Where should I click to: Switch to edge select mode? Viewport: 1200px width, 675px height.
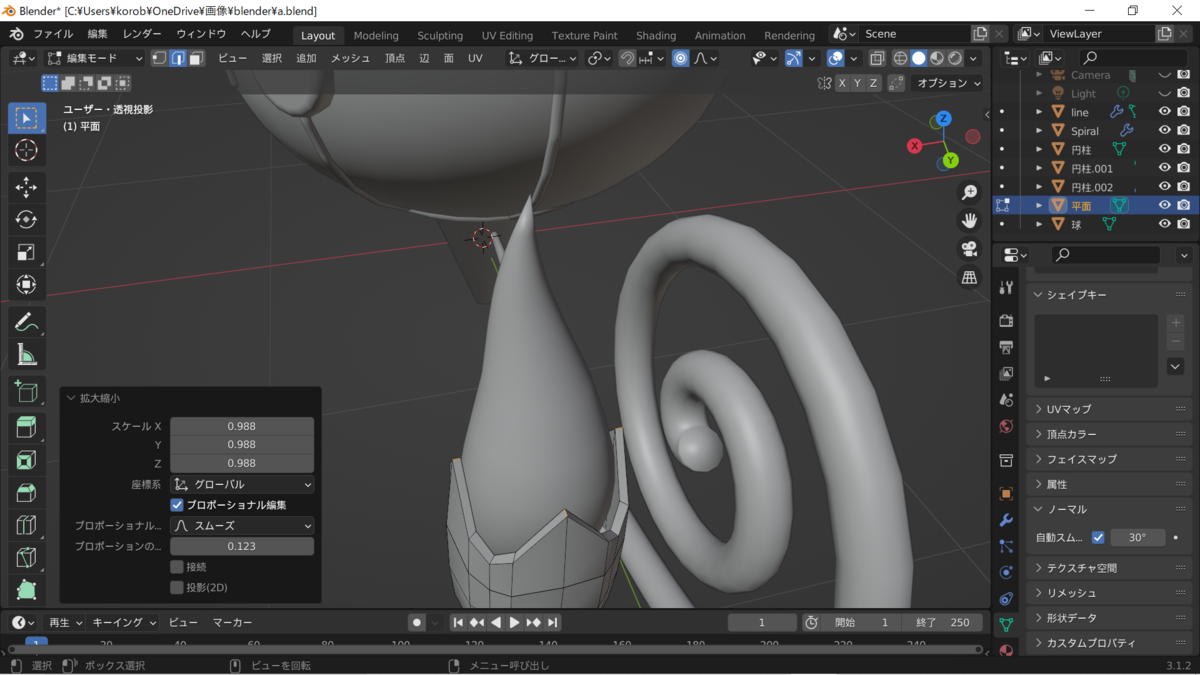coord(178,58)
